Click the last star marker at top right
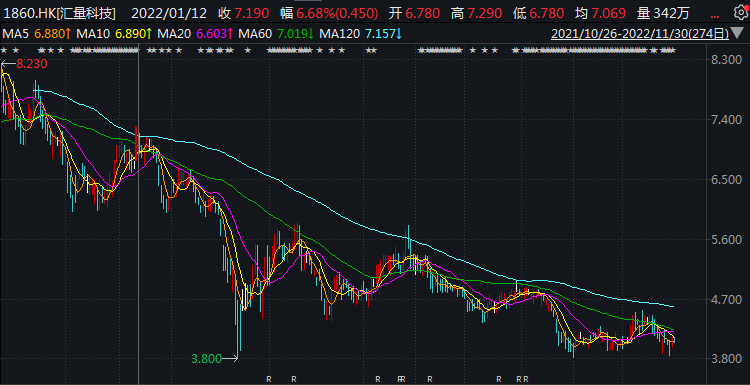This screenshot has height=385, width=750. coord(672,50)
